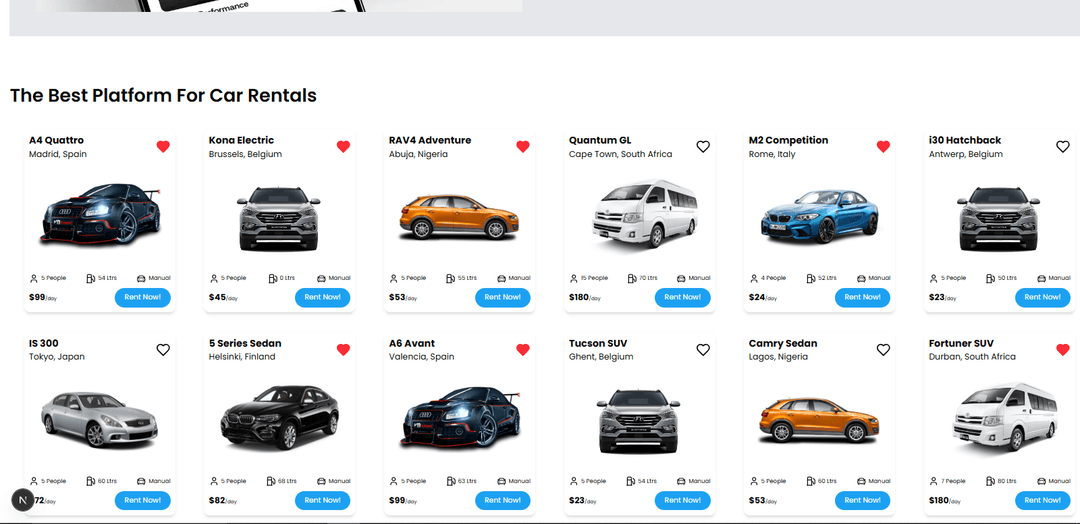The width and height of the screenshot is (1080, 524).
Task: Rent the A6 Avant
Action: coord(503,501)
